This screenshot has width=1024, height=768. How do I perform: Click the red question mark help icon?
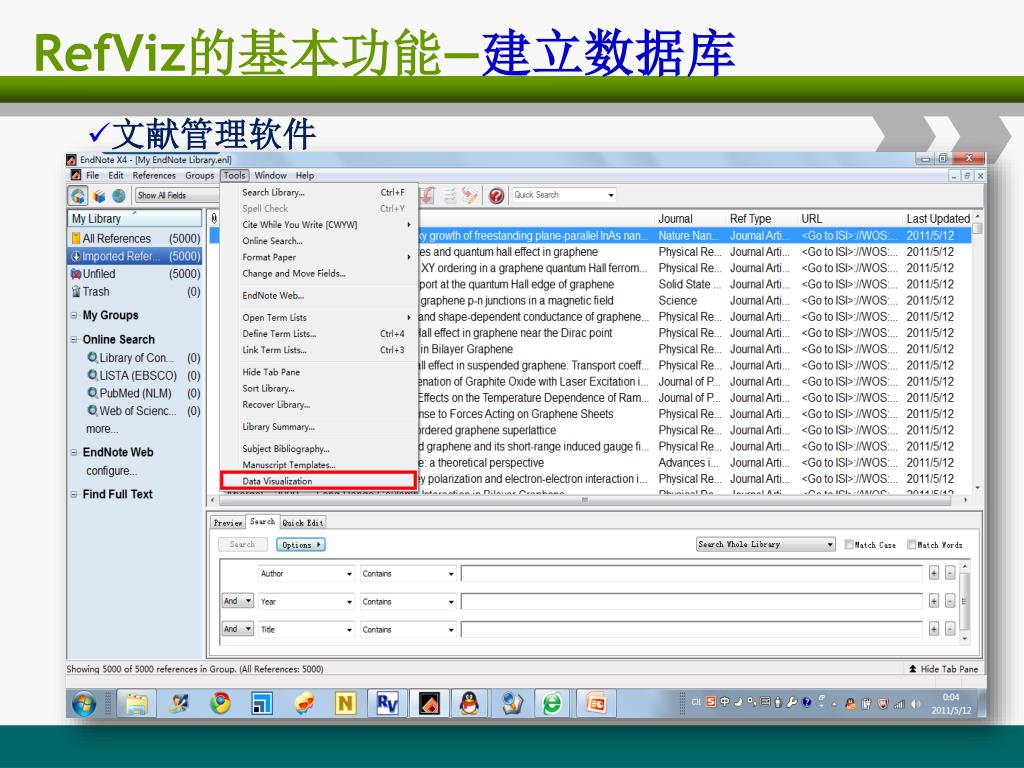tap(496, 195)
